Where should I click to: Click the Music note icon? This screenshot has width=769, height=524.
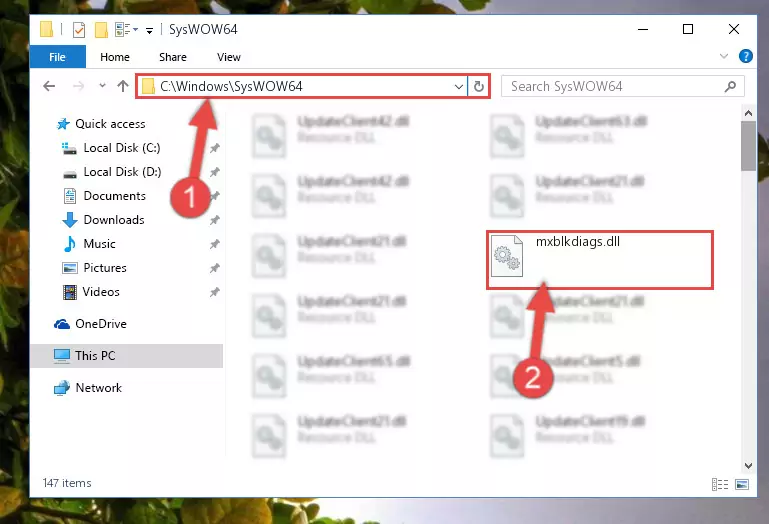(x=70, y=244)
